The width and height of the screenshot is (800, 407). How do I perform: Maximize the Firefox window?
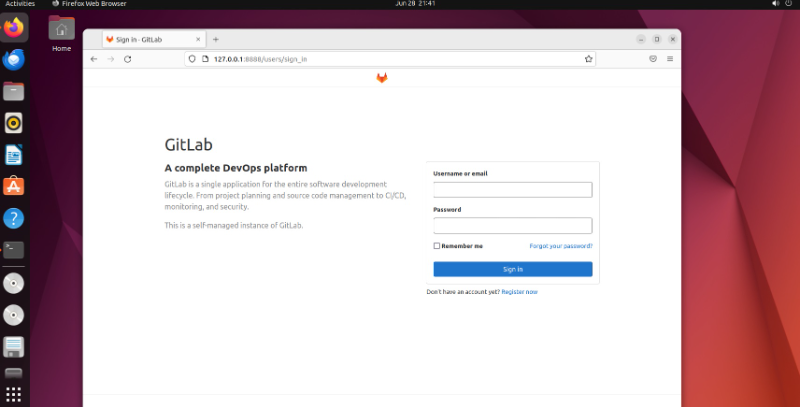(x=657, y=39)
